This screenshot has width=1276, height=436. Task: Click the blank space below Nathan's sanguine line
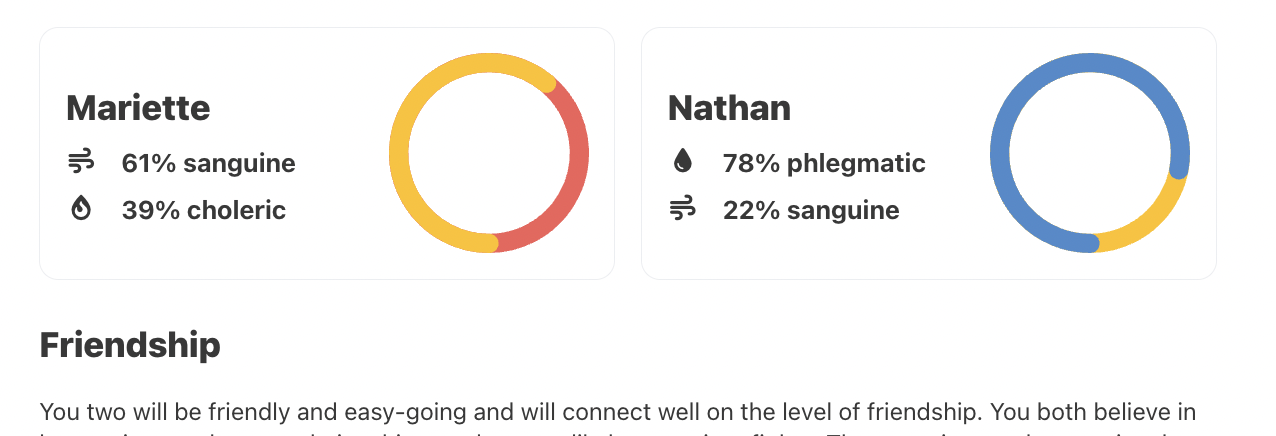tap(800, 252)
